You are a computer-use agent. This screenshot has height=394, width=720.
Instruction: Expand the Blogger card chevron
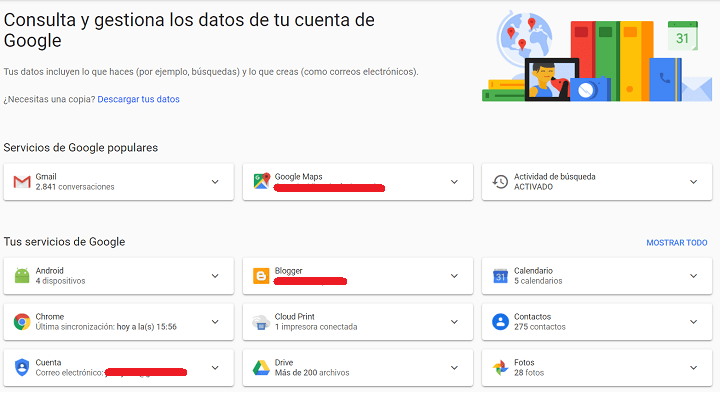tap(454, 276)
